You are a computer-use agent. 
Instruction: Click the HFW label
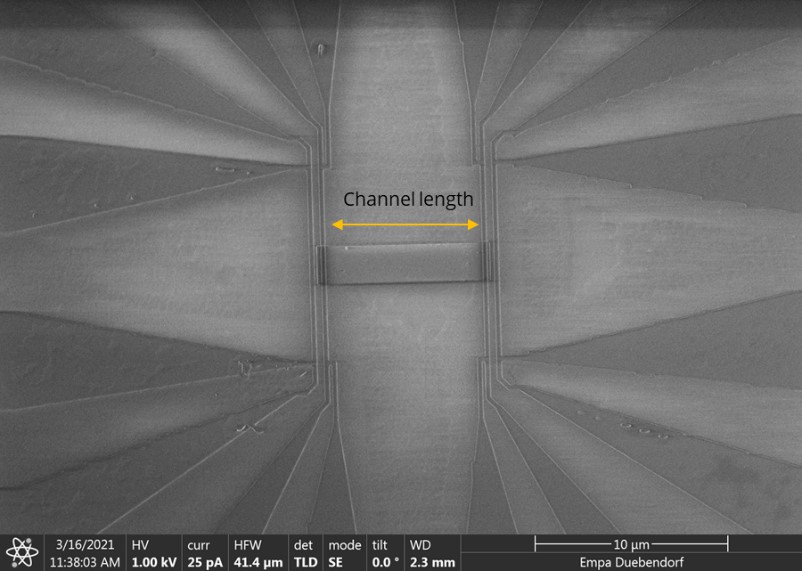pyautogui.click(x=248, y=544)
